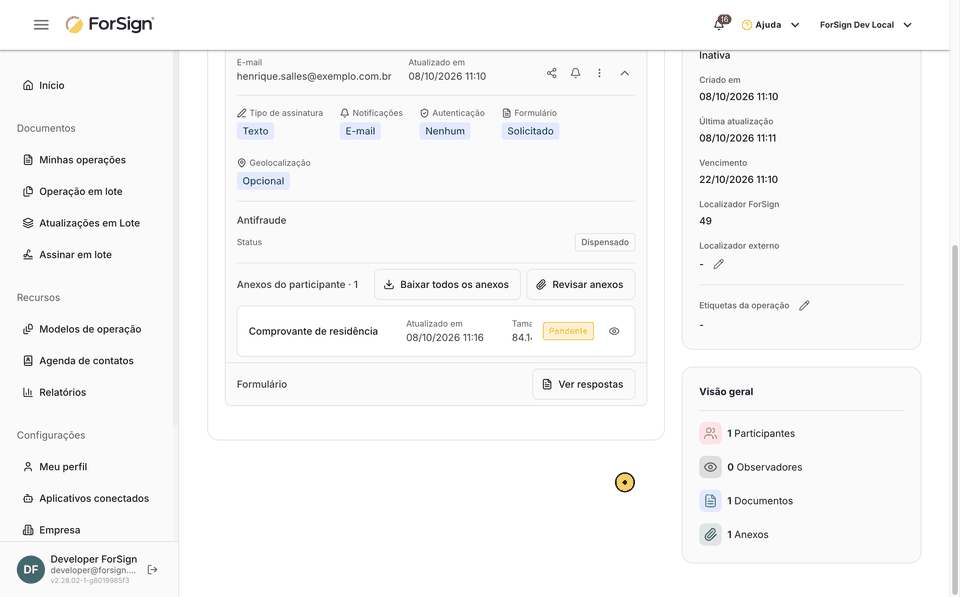
Task: Open the participant three-dot options menu
Action: (599, 73)
